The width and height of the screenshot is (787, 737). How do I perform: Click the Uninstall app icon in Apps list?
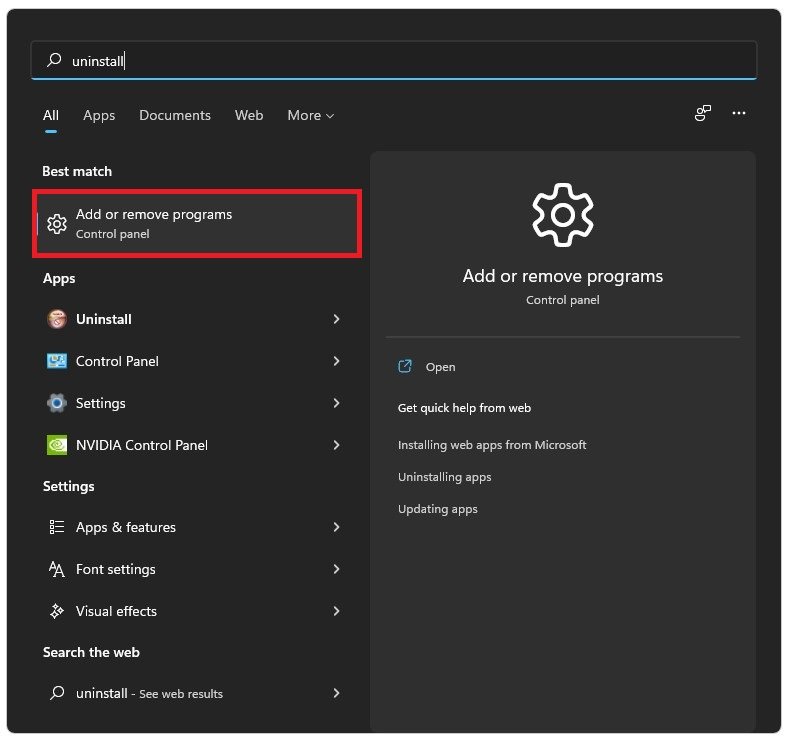coord(57,319)
